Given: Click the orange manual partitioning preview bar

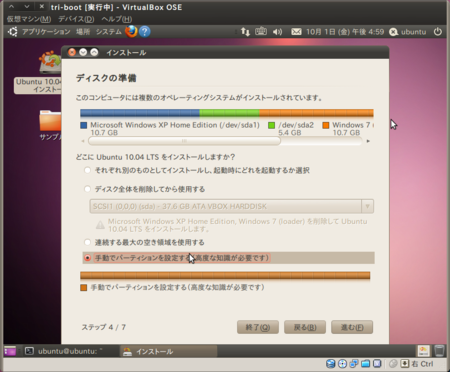Looking at the screenshot, I should 225,275.
